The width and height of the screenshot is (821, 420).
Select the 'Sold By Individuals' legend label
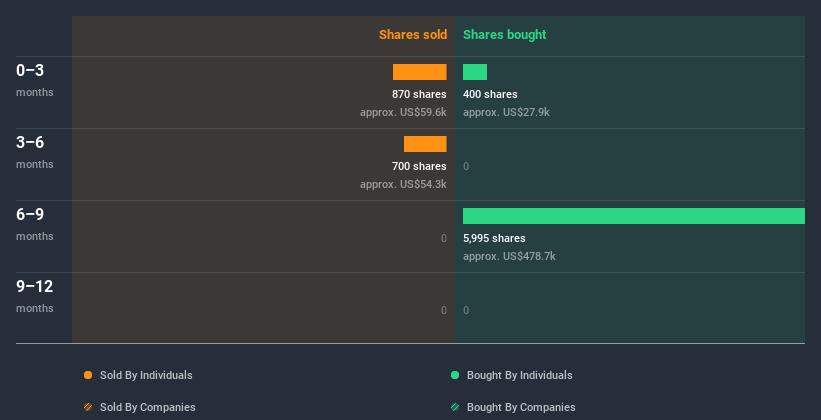pos(146,375)
